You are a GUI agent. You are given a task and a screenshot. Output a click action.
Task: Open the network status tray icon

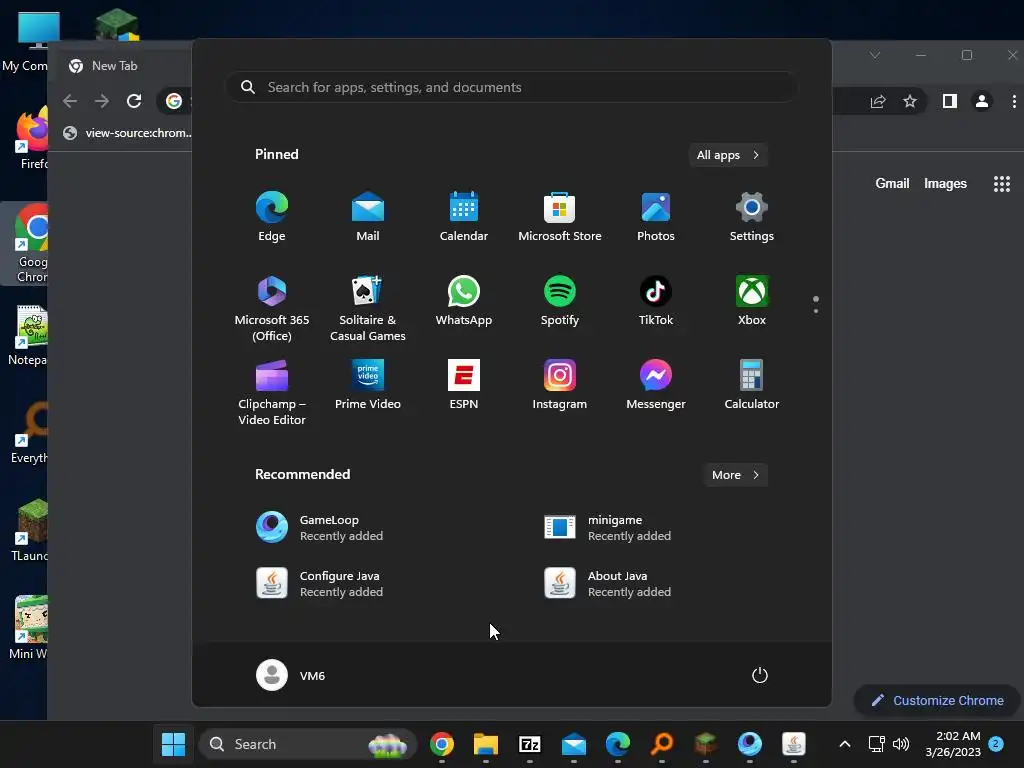[x=876, y=744]
